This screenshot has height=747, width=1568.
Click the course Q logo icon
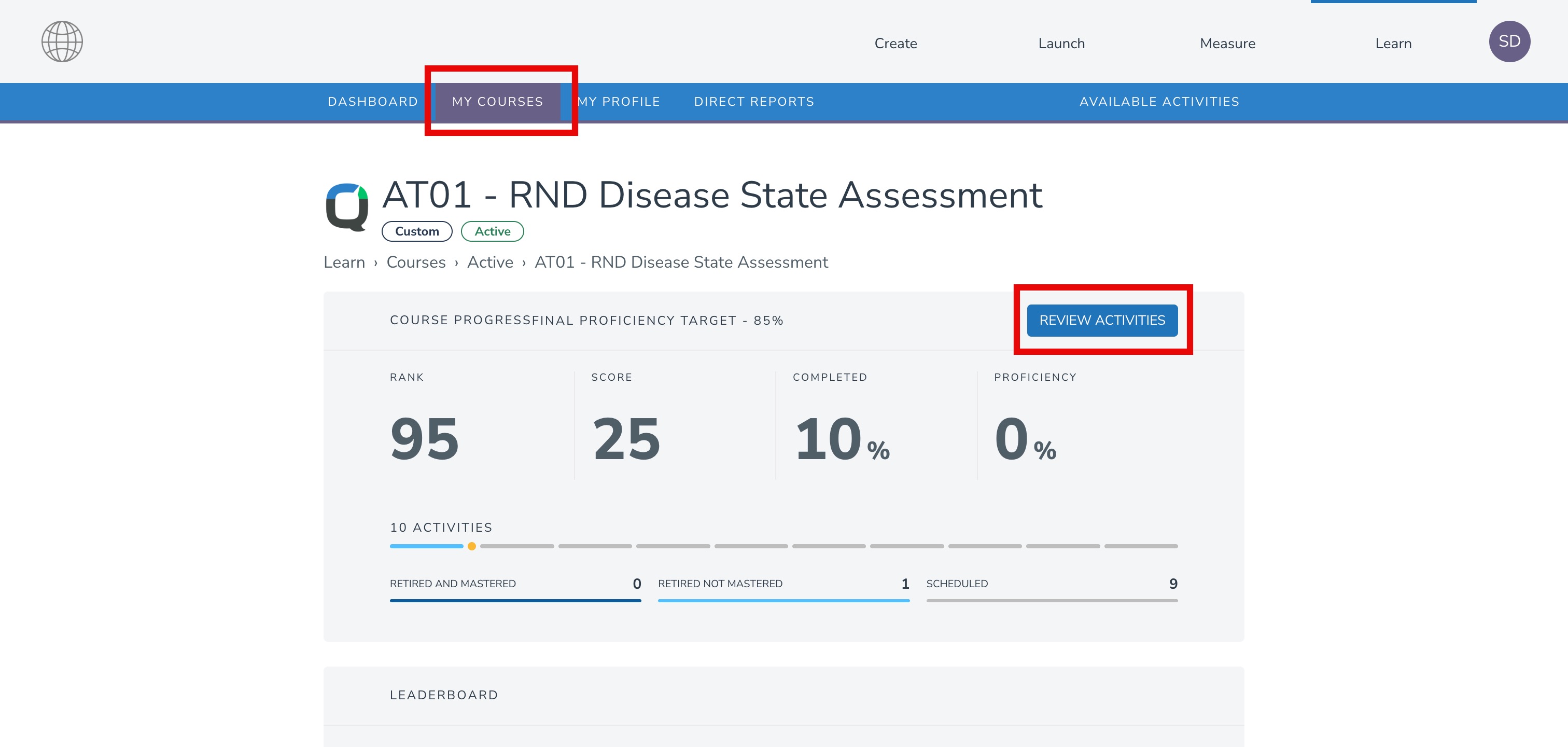[347, 207]
